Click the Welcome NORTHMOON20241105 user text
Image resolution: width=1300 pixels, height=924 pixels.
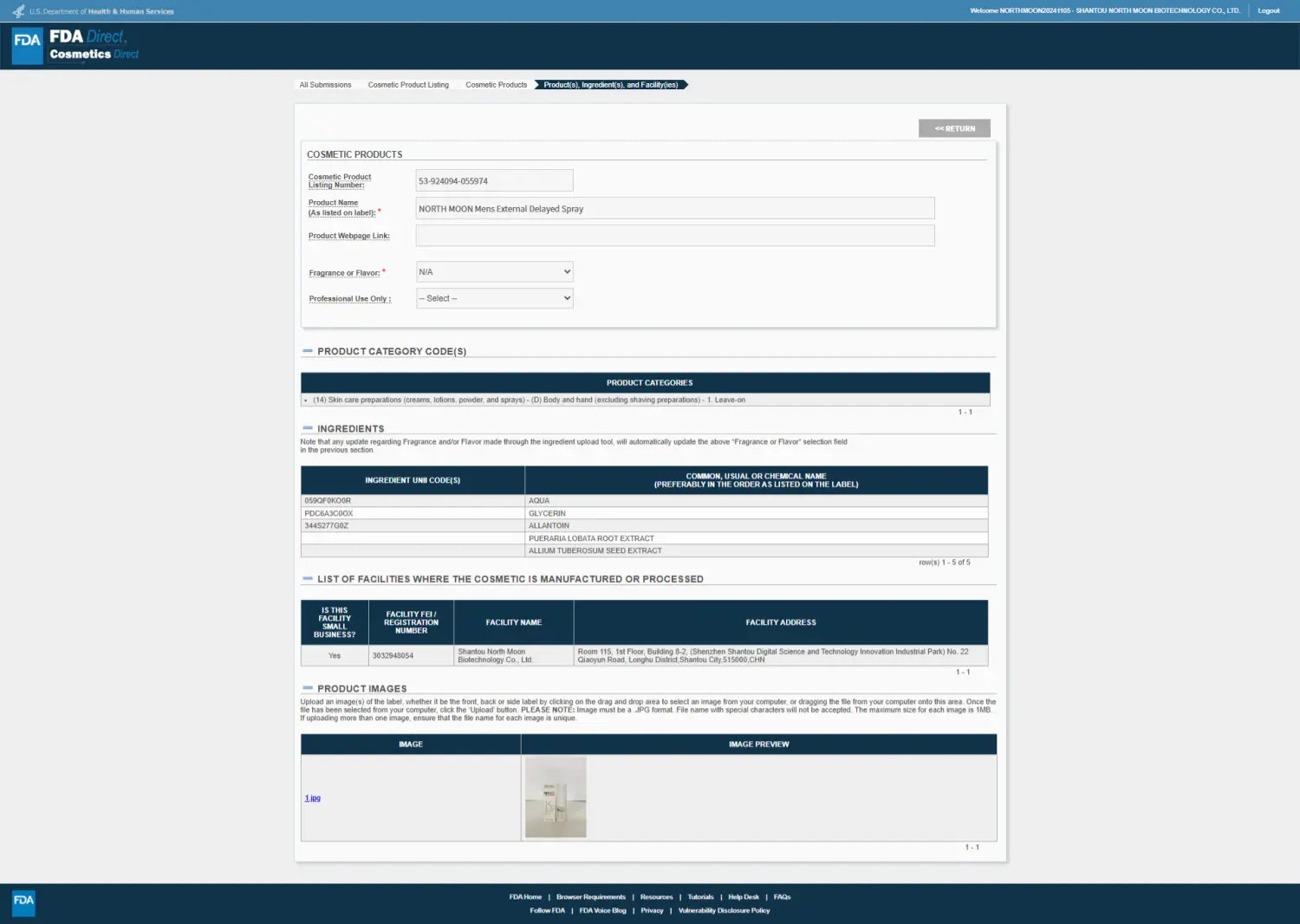pos(1105,11)
